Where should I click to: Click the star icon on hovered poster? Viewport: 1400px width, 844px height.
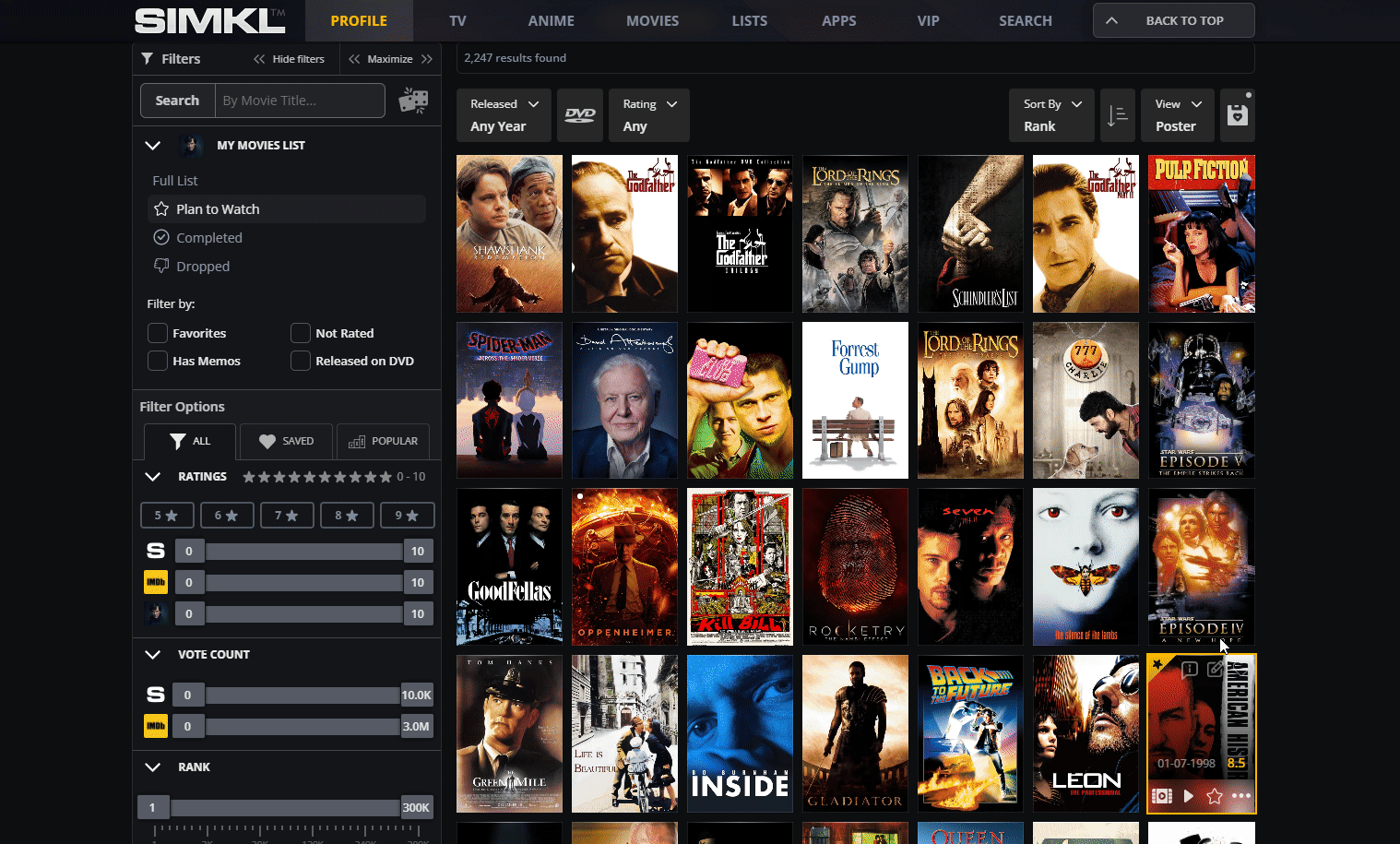(1215, 796)
